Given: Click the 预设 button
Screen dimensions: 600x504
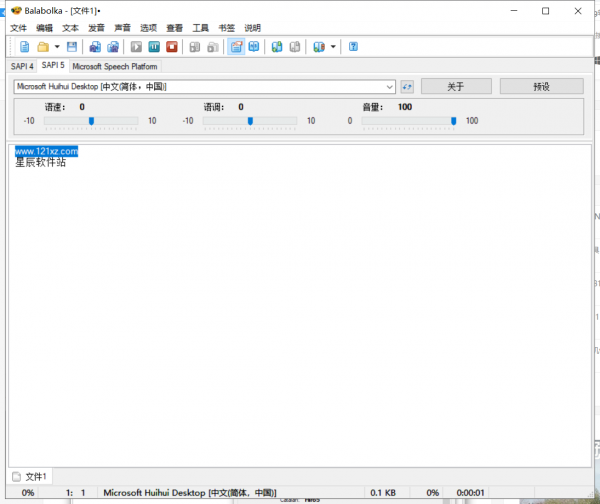Looking at the screenshot, I should point(541,87).
